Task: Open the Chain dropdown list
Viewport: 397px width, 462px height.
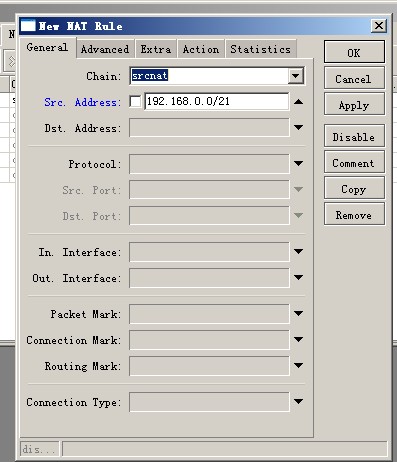Action: [x=296, y=76]
